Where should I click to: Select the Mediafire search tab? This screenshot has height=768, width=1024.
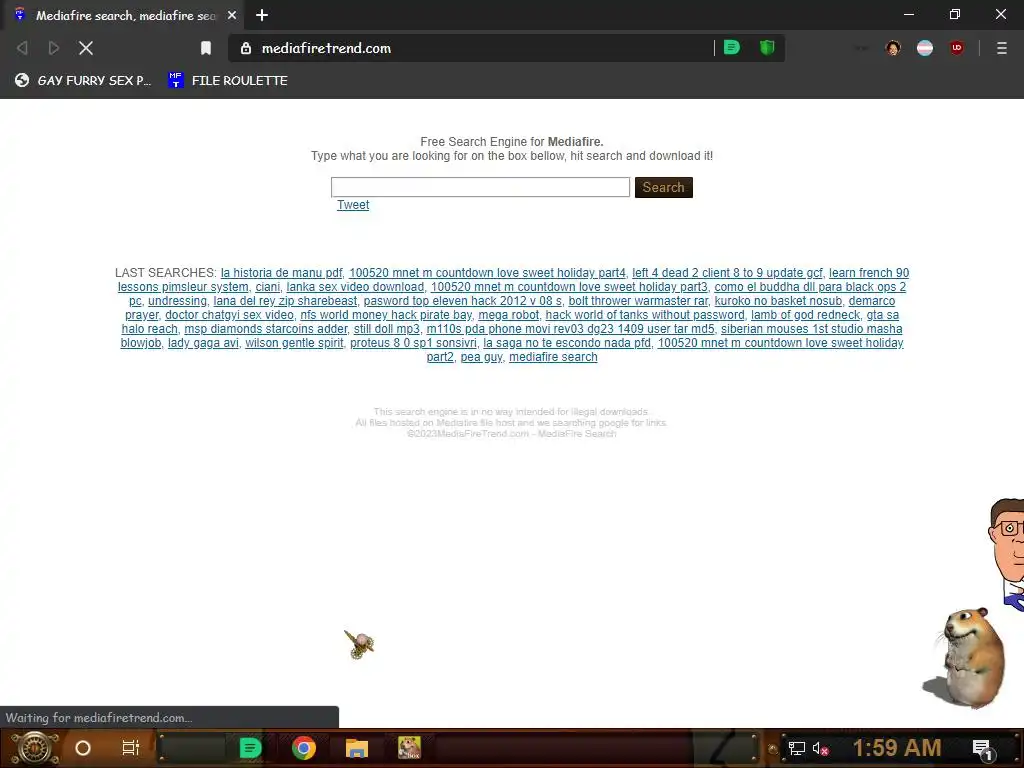pos(124,15)
